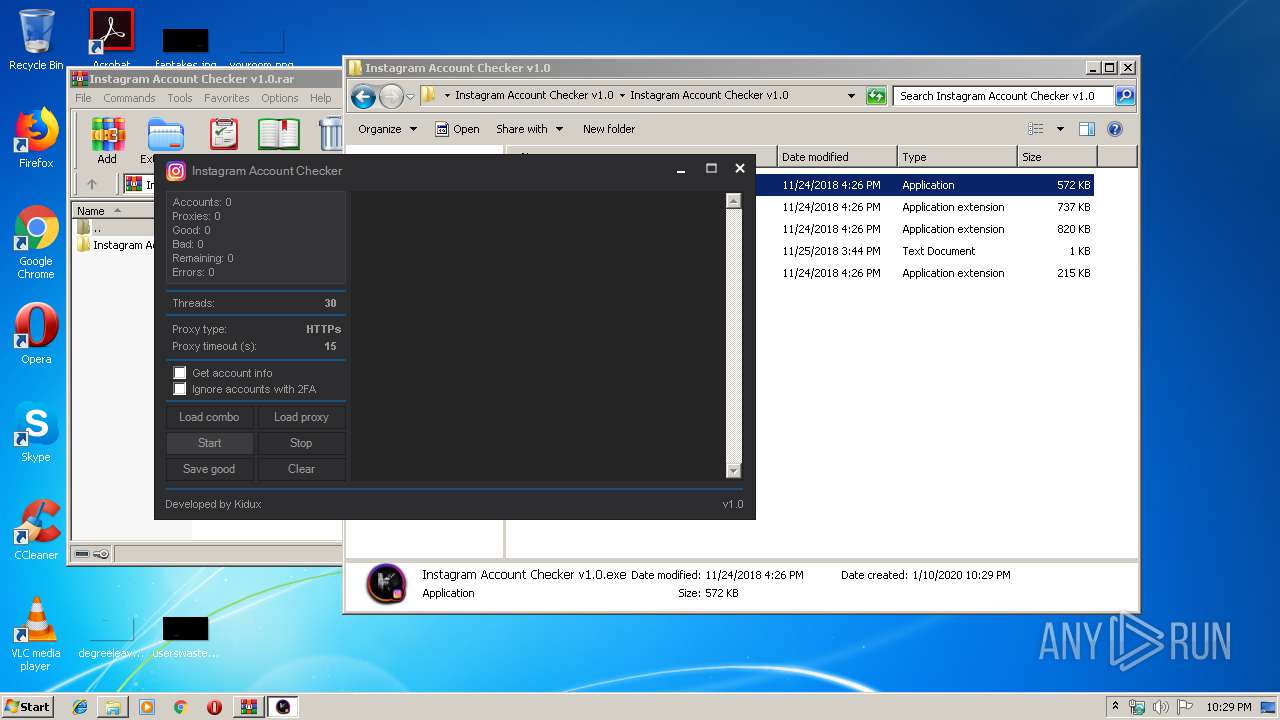Click the Search Instagram Account Checker field
The image size is (1280, 720).
tap(1003, 96)
